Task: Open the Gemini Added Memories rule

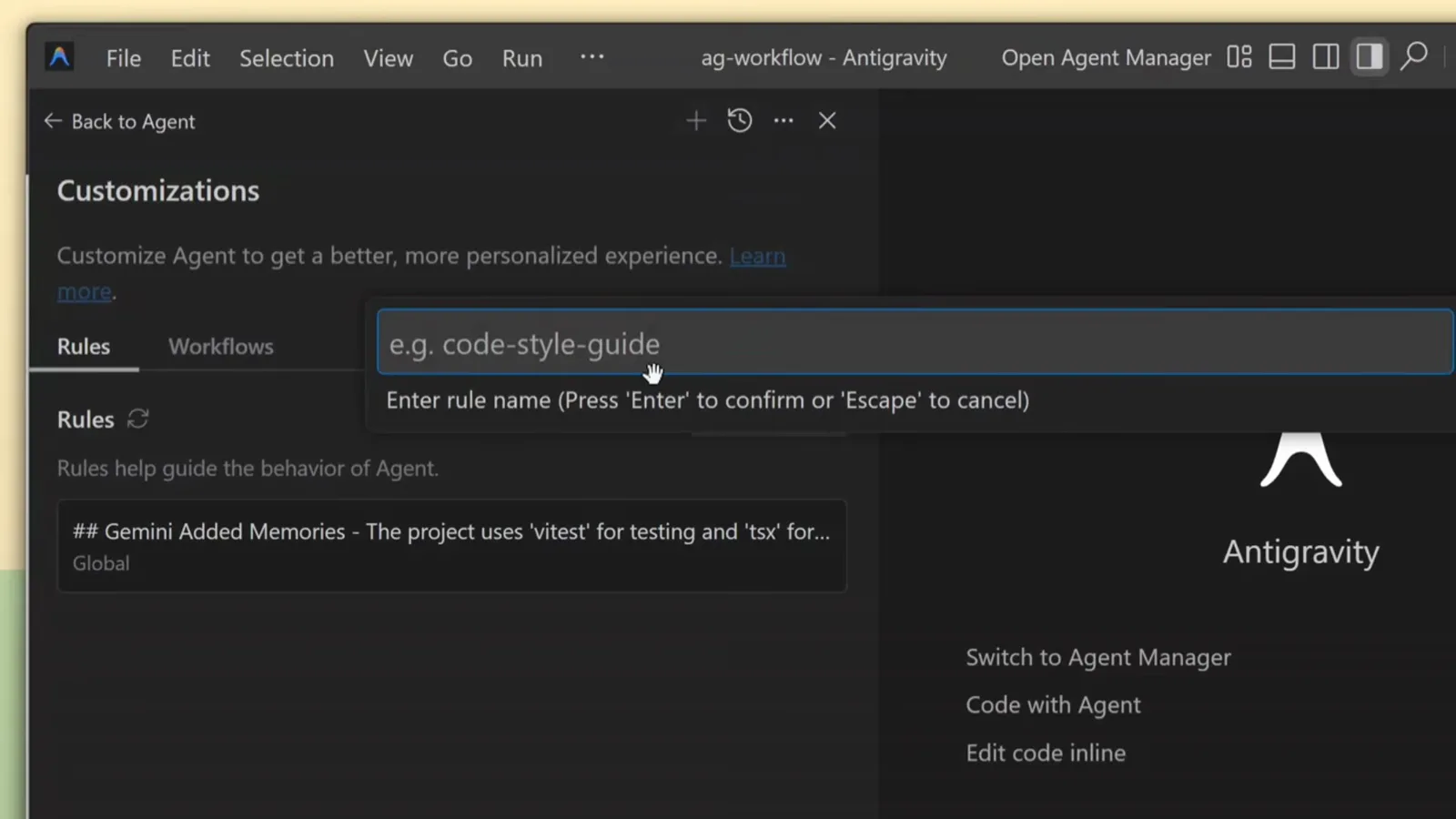Action: (452, 546)
